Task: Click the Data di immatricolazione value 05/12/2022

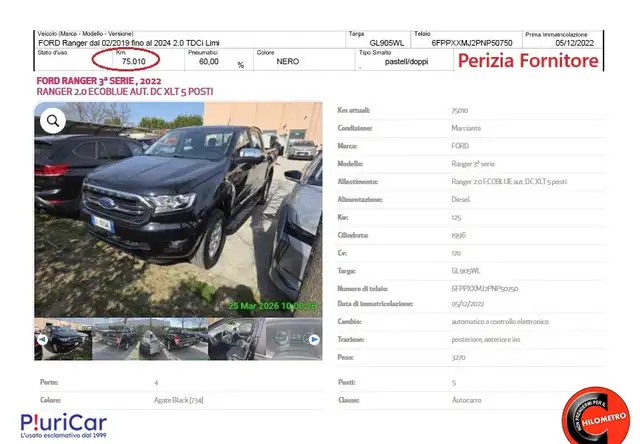Action: (x=468, y=304)
